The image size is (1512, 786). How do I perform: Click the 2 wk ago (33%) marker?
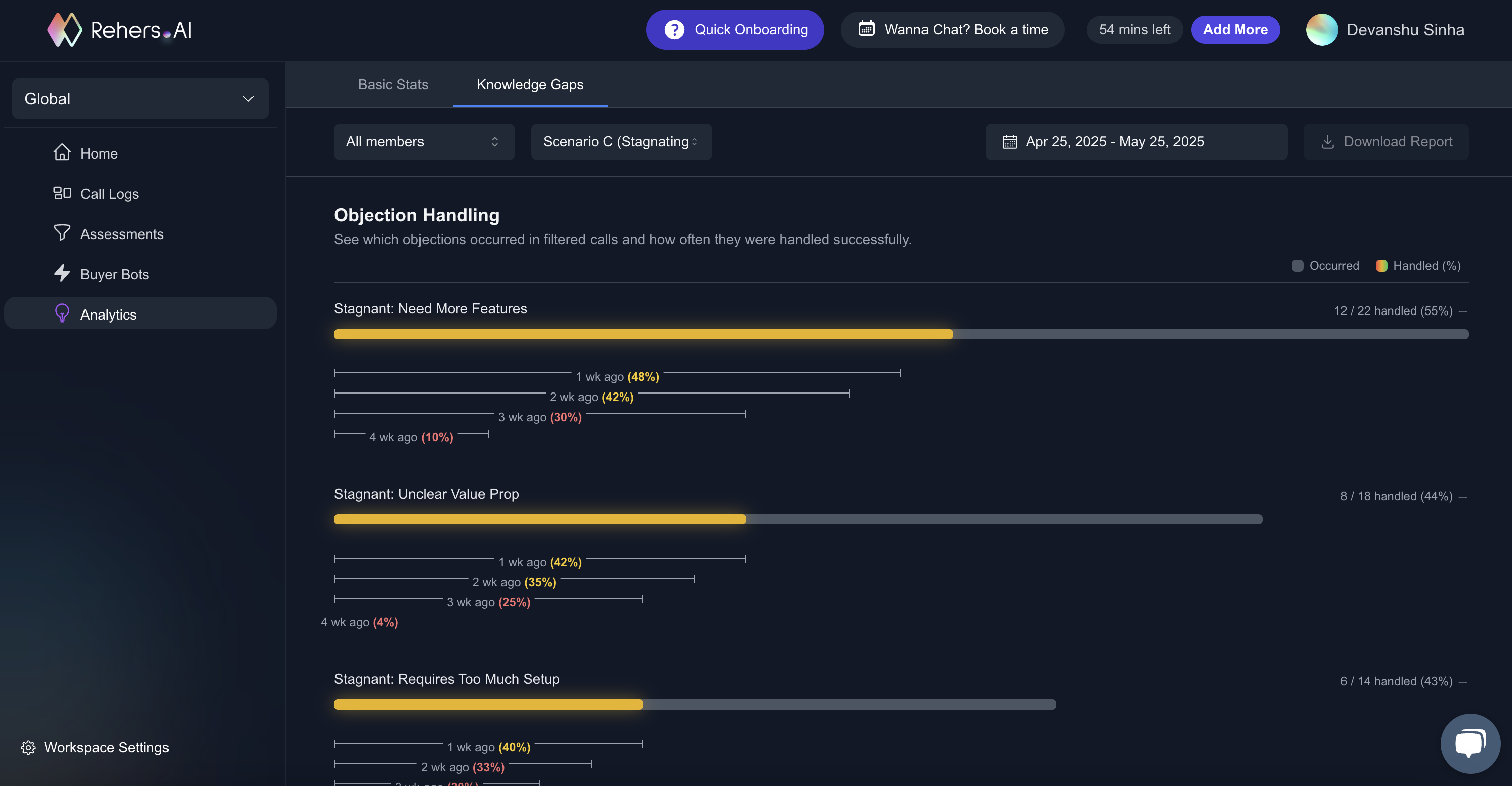(463, 767)
